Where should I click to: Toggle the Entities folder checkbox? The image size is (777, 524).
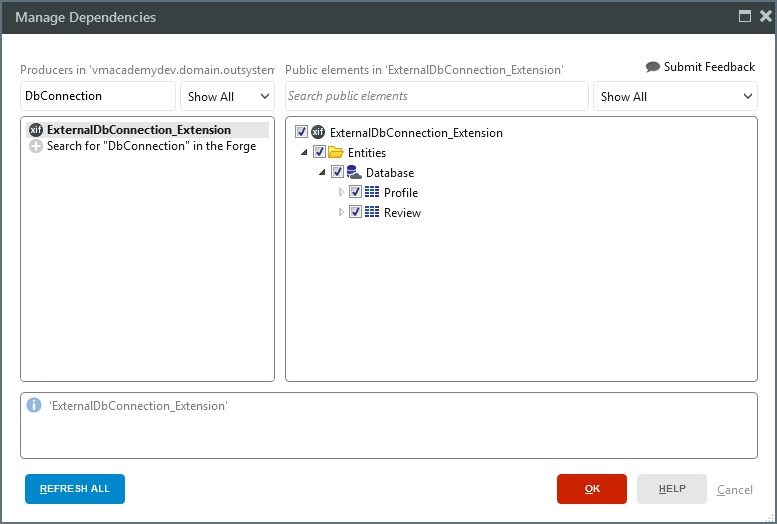[x=319, y=152]
